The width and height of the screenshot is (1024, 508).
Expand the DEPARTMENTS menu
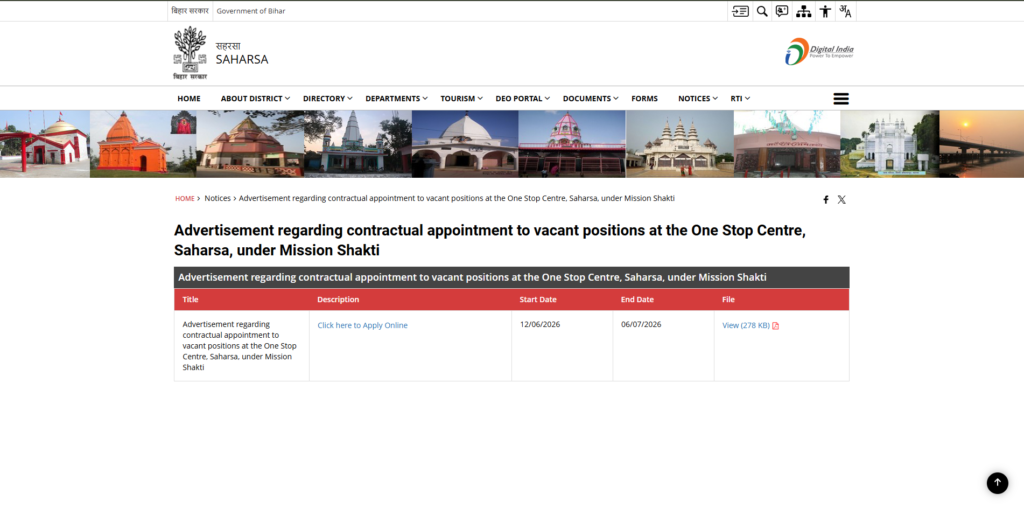click(x=396, y=99)
